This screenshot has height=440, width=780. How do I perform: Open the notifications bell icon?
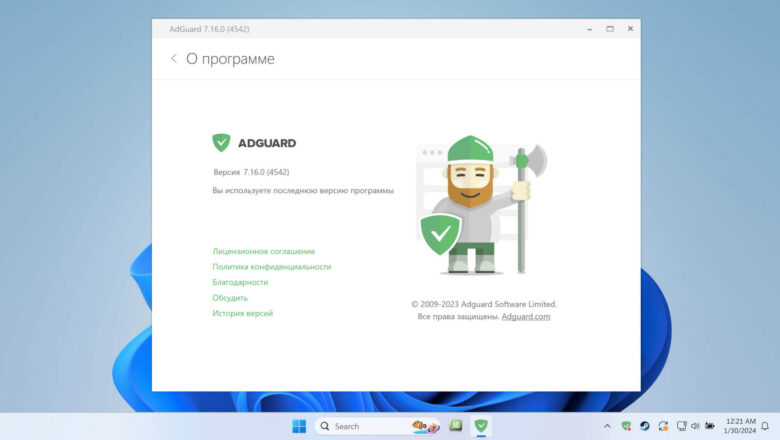[x=765, y=426]
